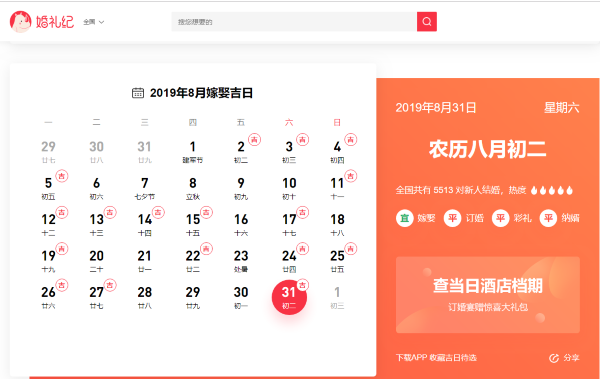Click the 平 badge for 纳婿

pyautogui.click(x=548, y=218)
